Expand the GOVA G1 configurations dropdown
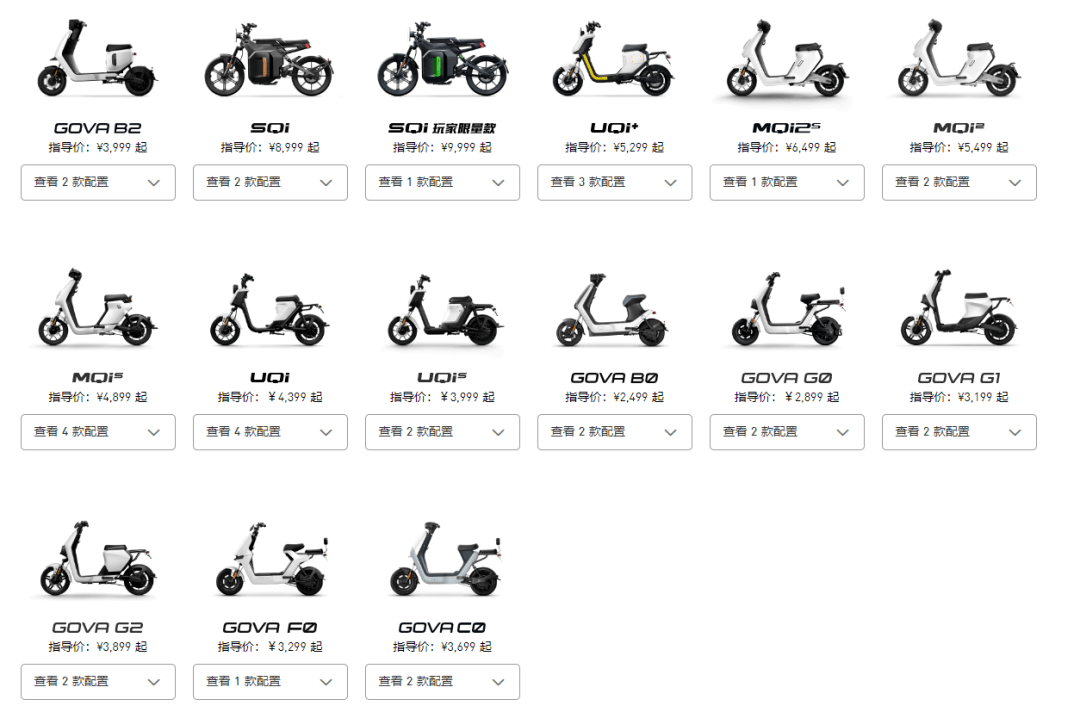The height and width of the screenshot is (712, 1080). pos(959,432)
